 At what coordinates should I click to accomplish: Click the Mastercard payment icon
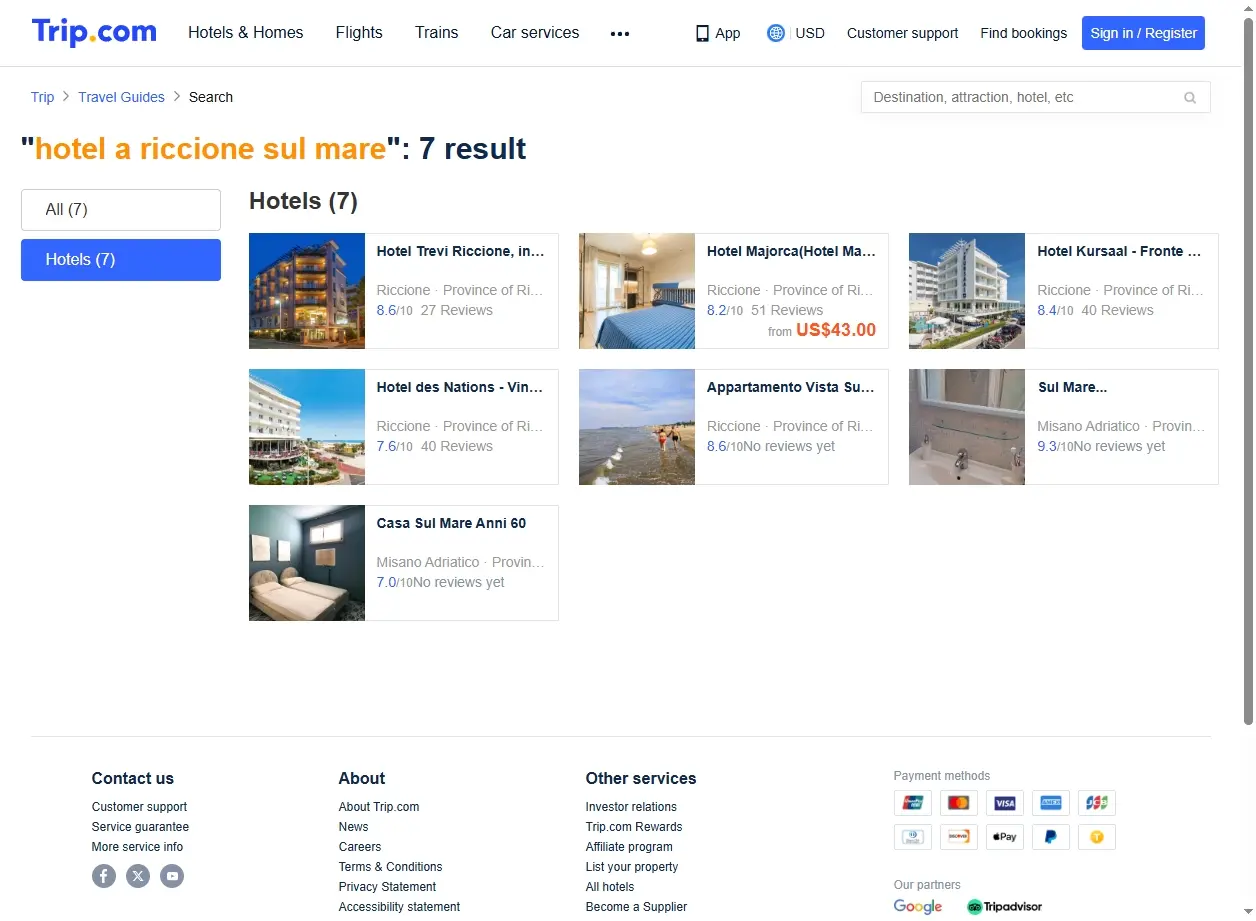point(958,803)
